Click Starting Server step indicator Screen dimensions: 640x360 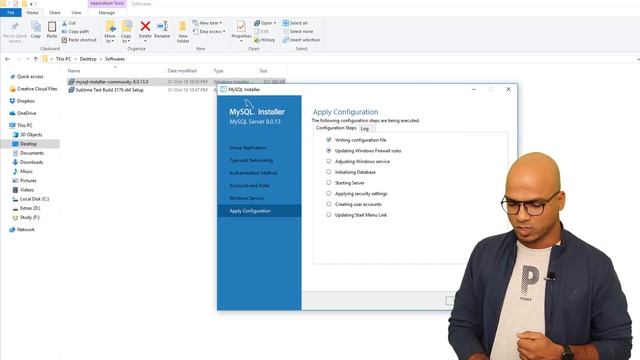329,182
